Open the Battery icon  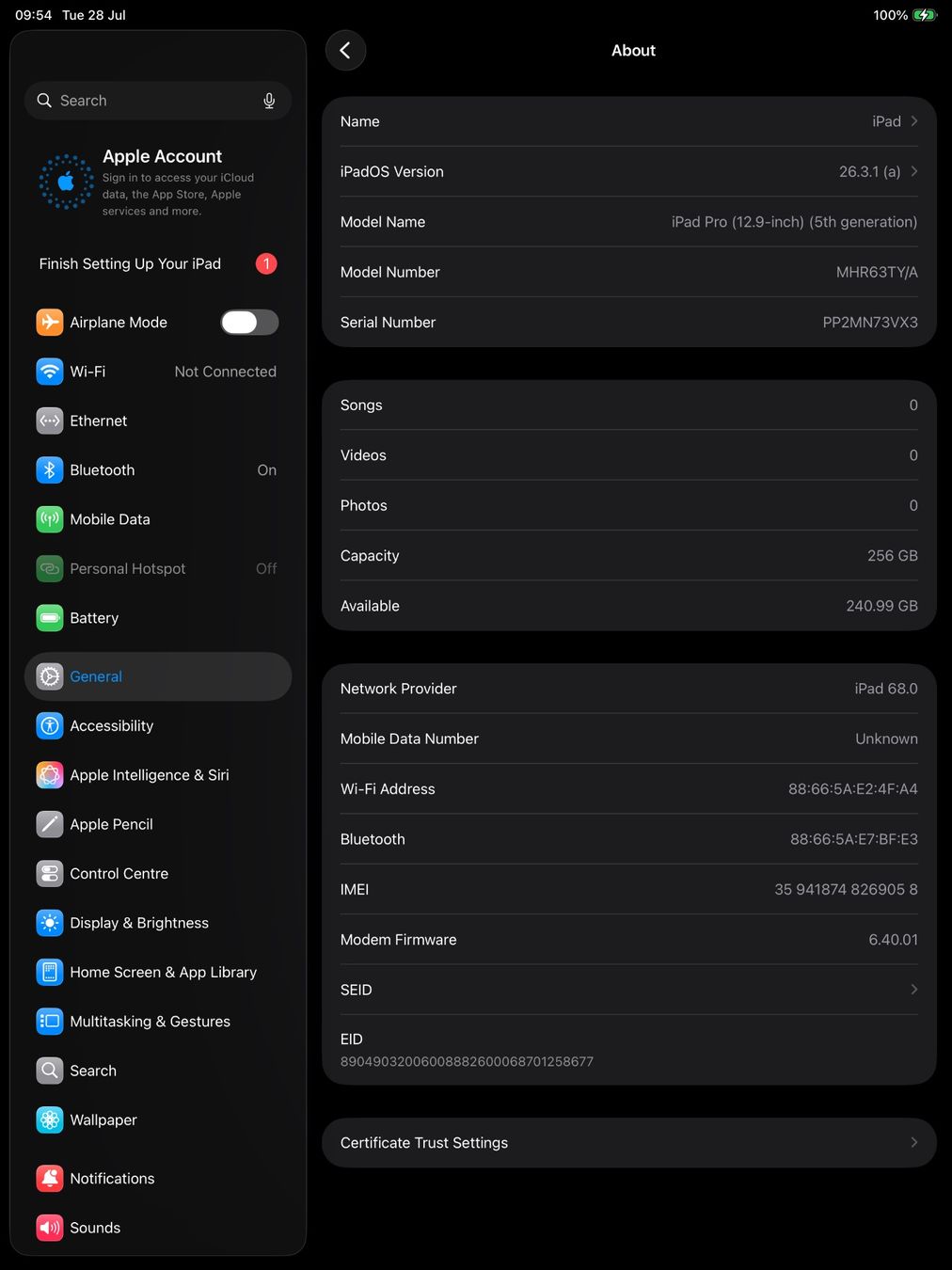[x=50, y=618]
